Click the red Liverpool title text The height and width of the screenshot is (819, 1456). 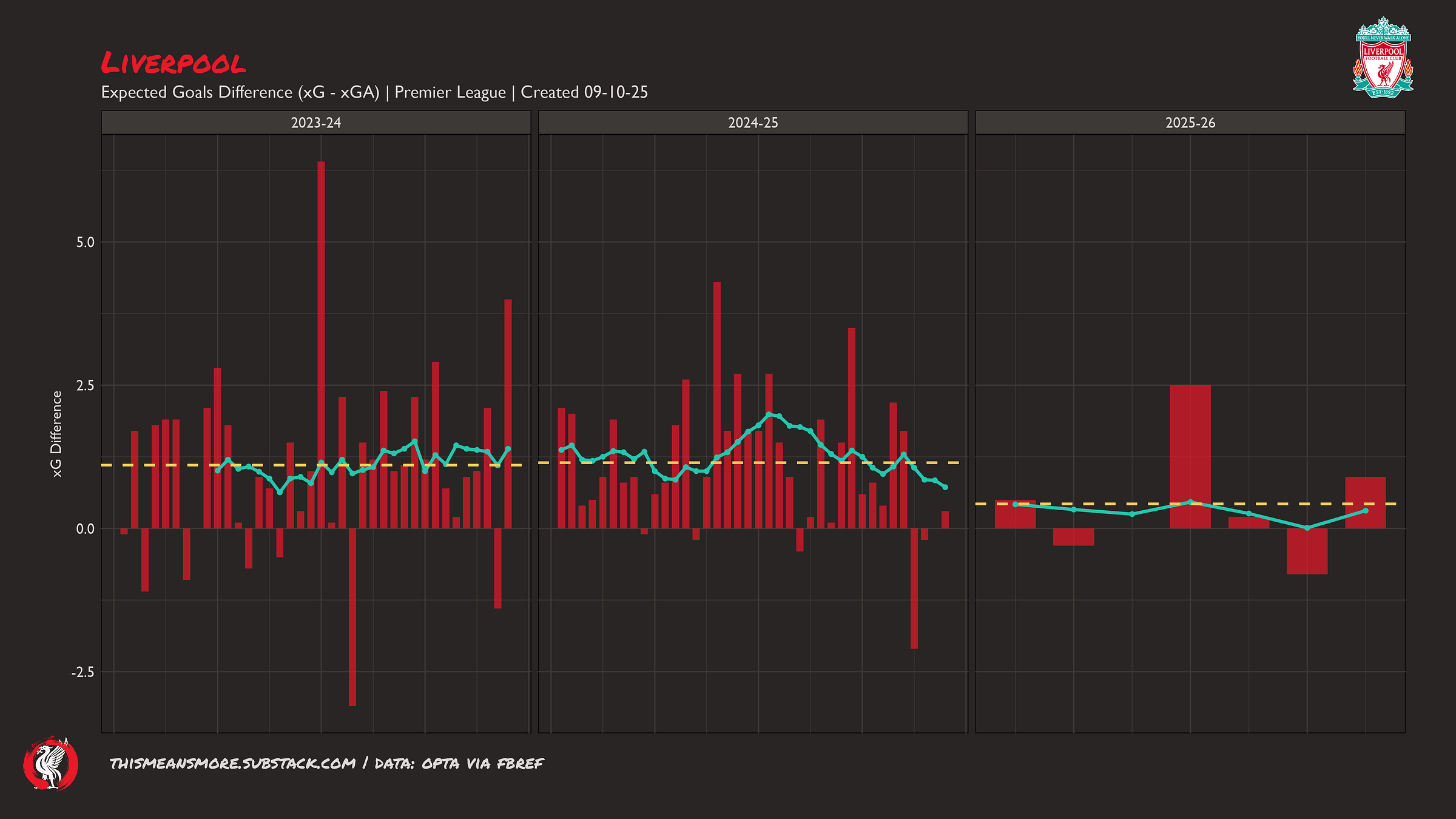[x=173, y=63]
